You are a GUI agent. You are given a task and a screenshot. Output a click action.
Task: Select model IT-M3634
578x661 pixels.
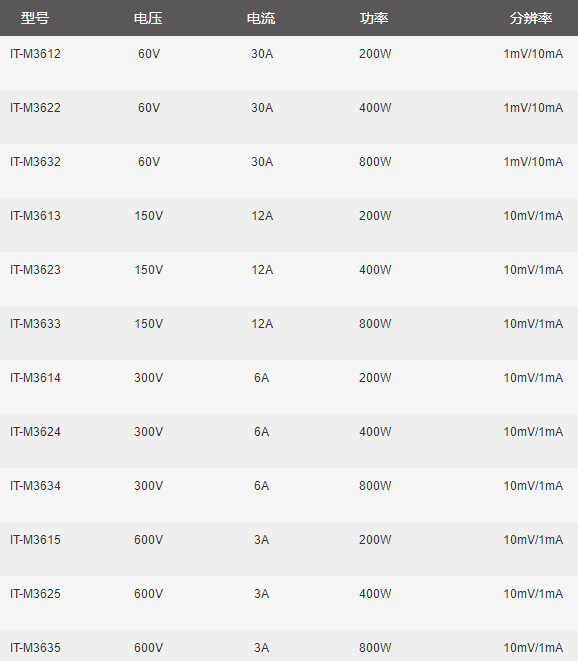35,486
